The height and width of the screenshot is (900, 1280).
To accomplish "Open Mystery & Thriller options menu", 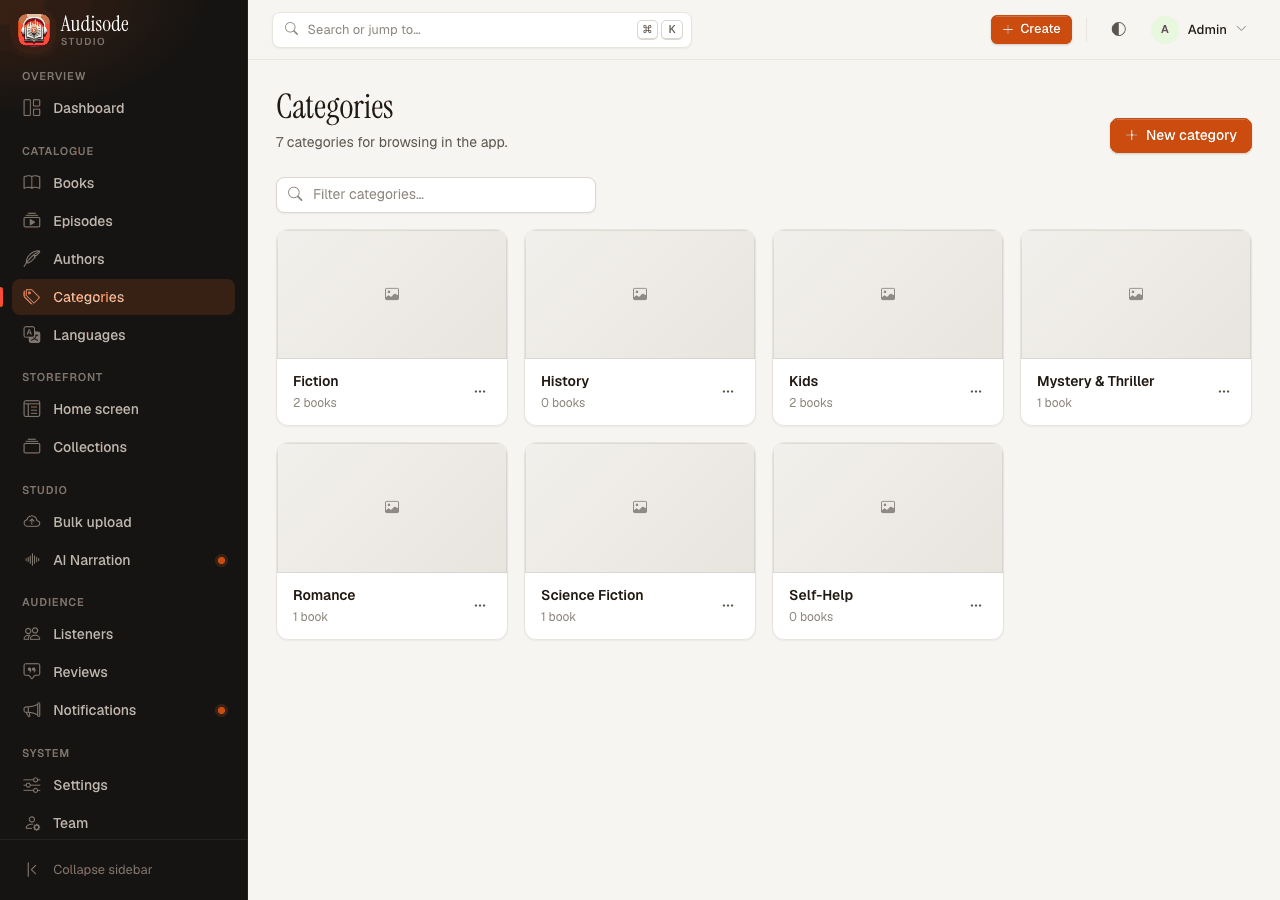I will [x=1224, y=391].
